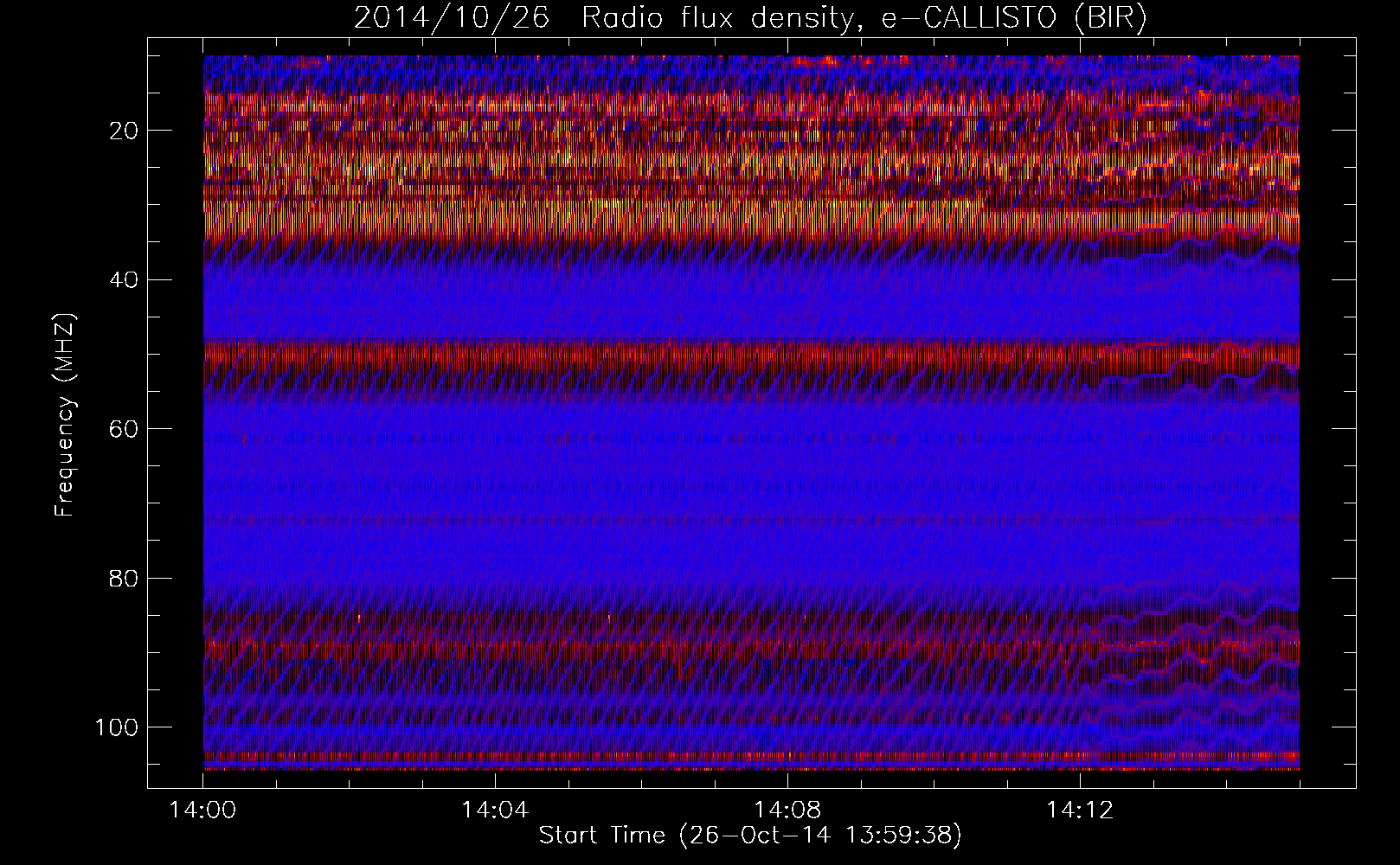Click the 'Start Time (26-Oct-14 13:59:38)' label
The image size is (1400, 865).
[x=750, y=836]
